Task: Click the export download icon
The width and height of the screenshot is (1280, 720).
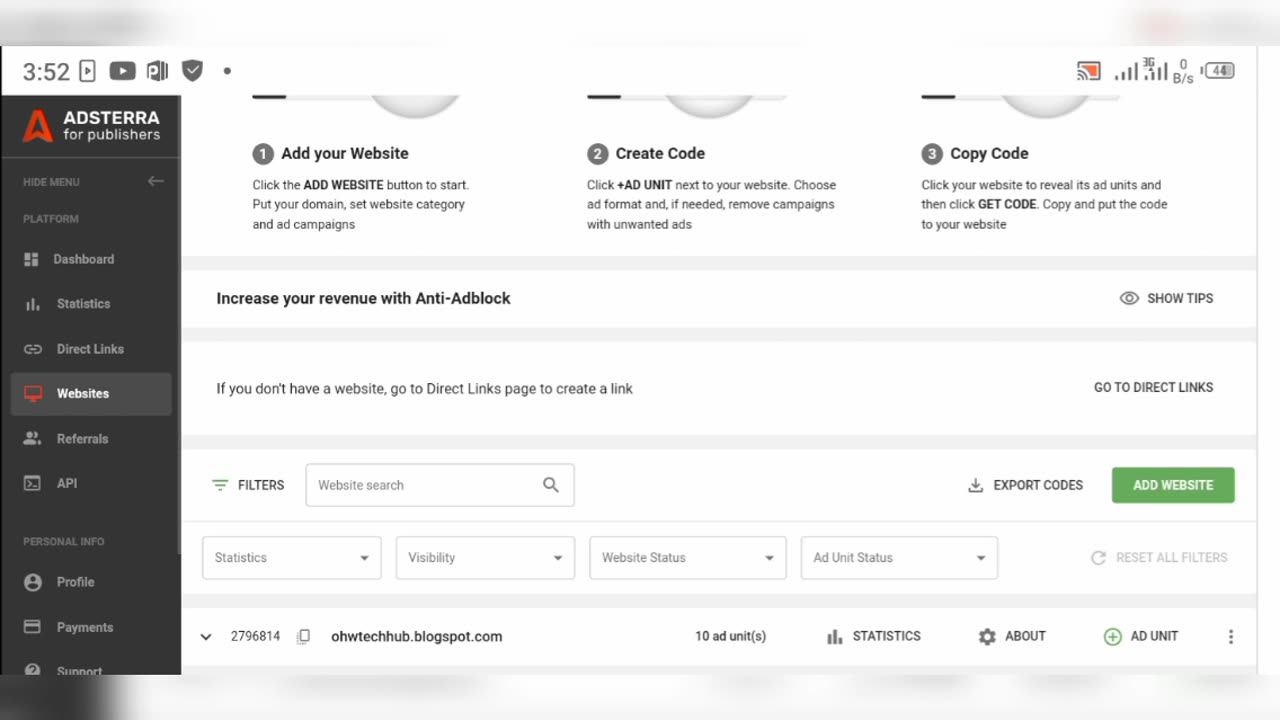Action: point(976,485)
